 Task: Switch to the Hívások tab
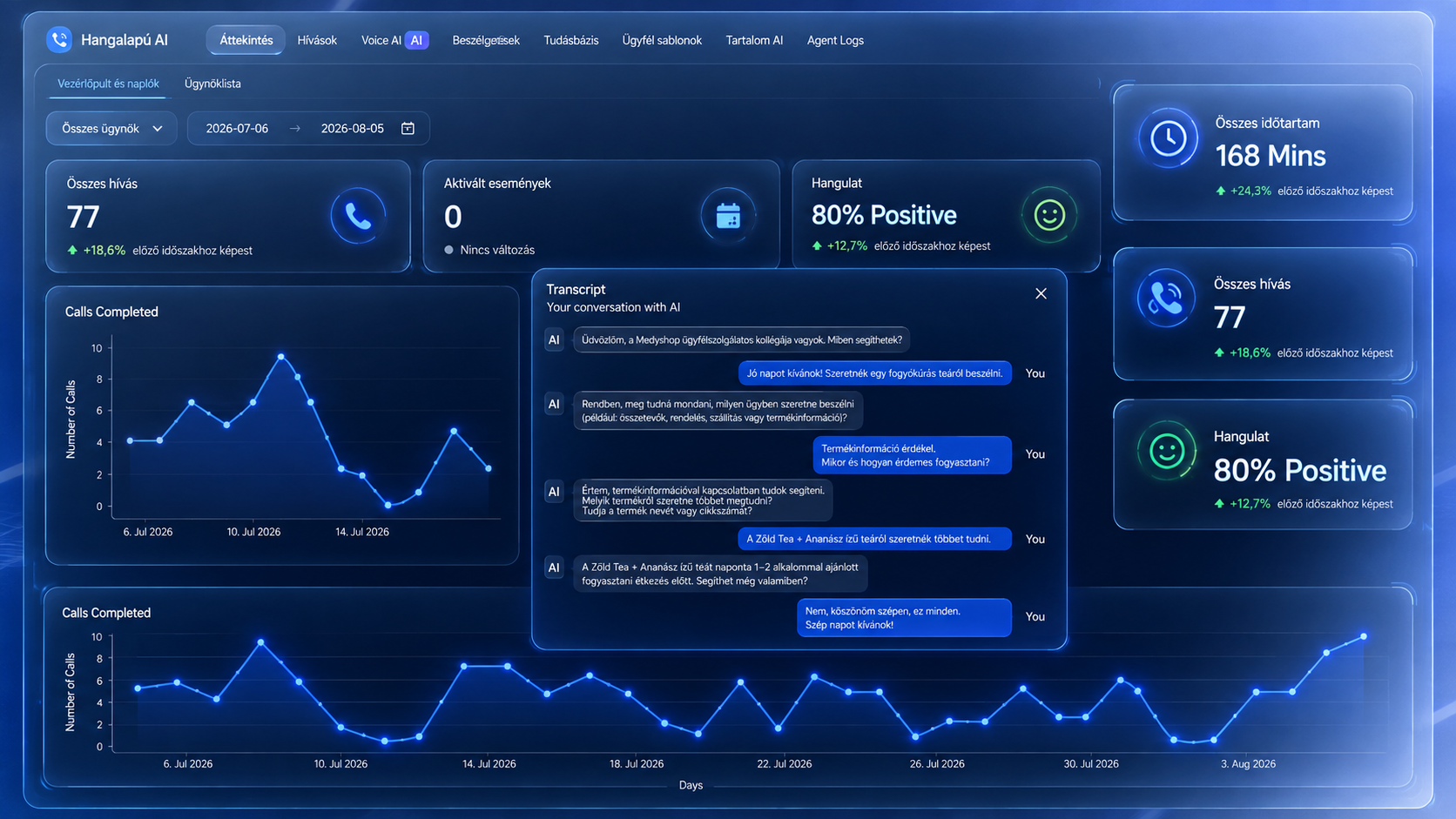(x=317, y=40)
